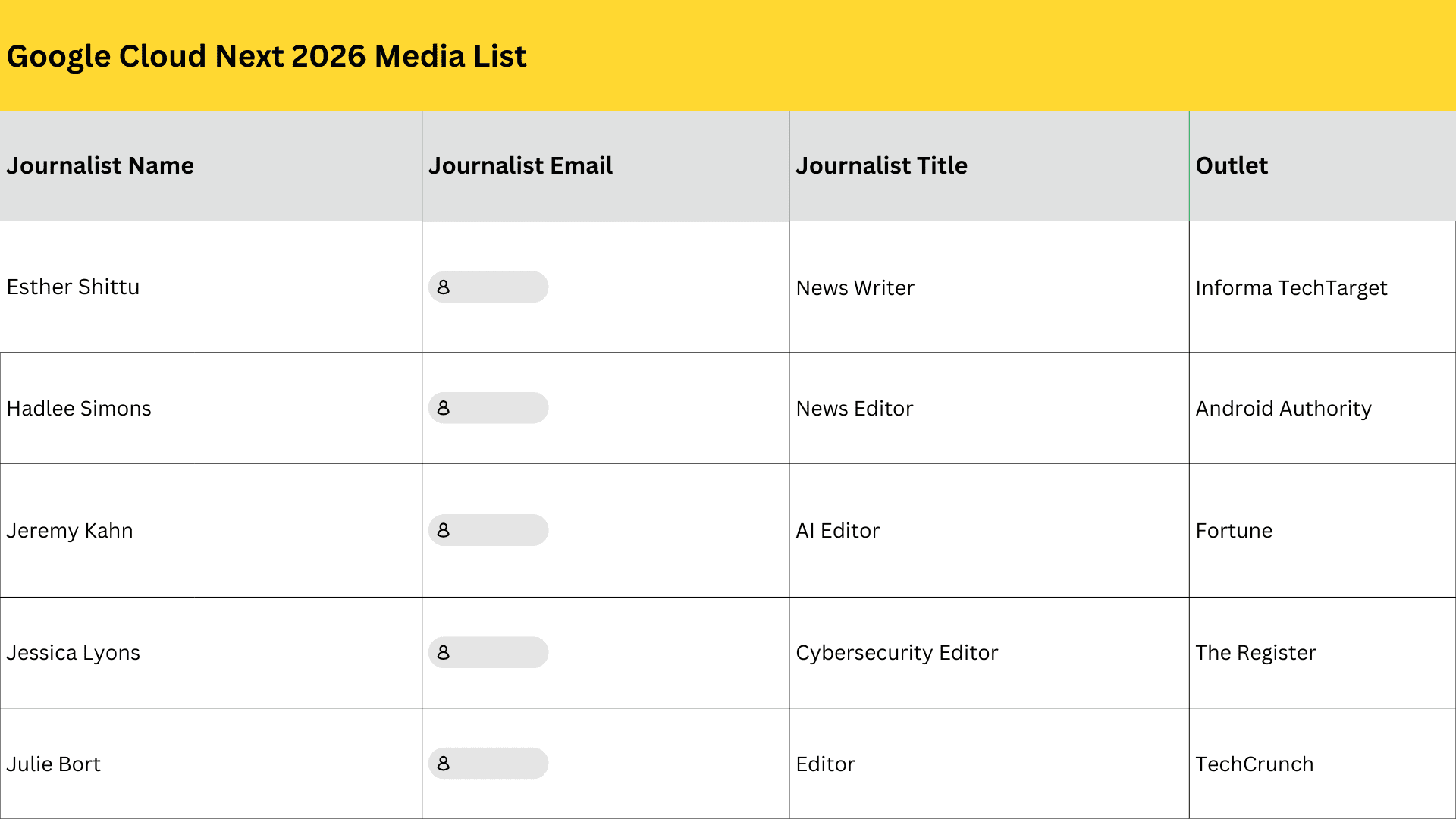Click the person icon in Julie Bort's email pill

point(444,764)
